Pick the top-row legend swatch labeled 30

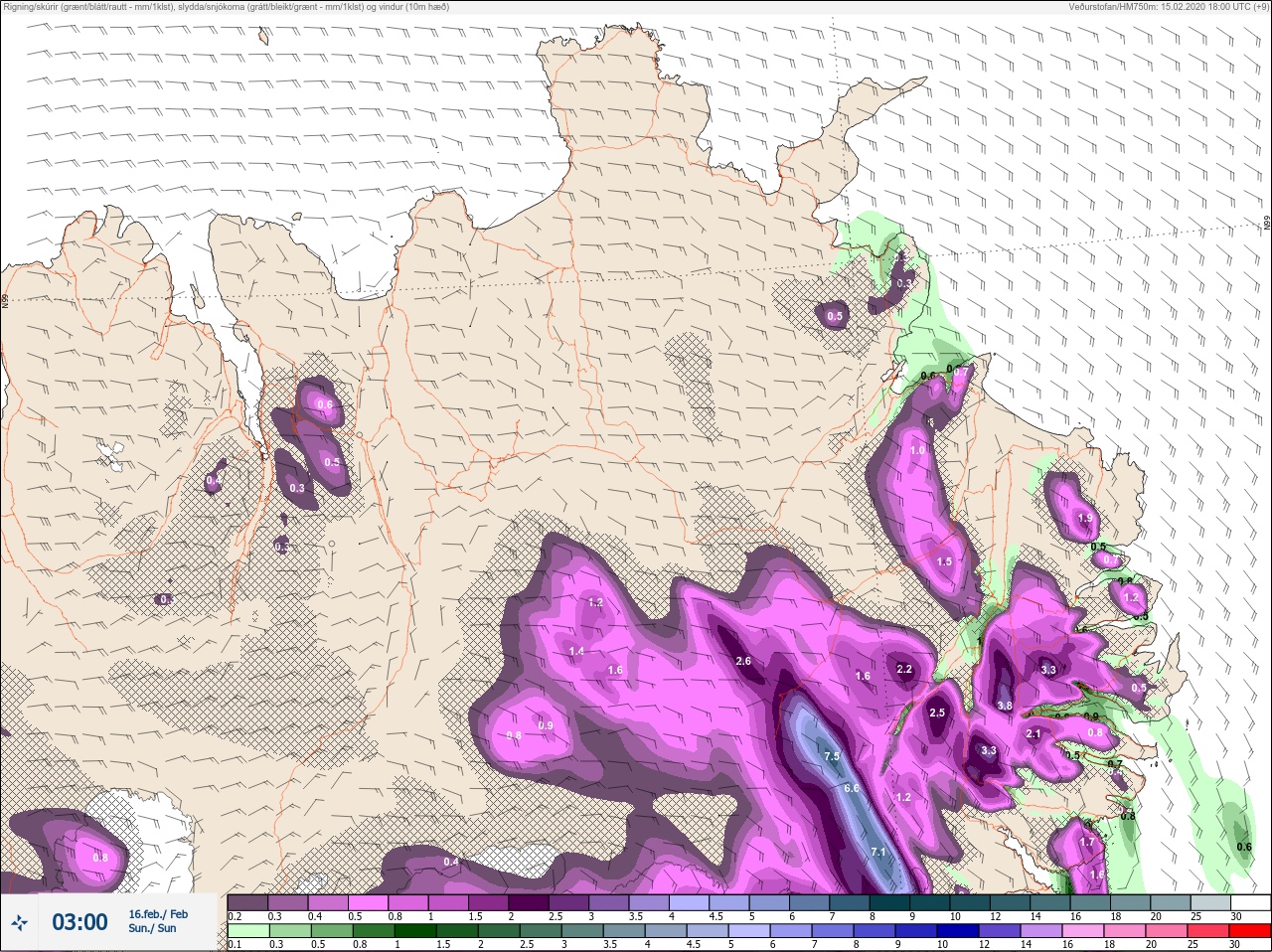pyautogui.click(x=1249, y=902)
